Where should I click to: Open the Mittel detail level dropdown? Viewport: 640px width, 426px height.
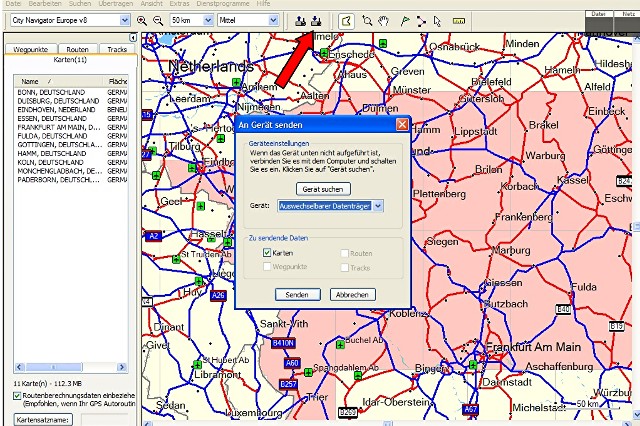(273, 20)
